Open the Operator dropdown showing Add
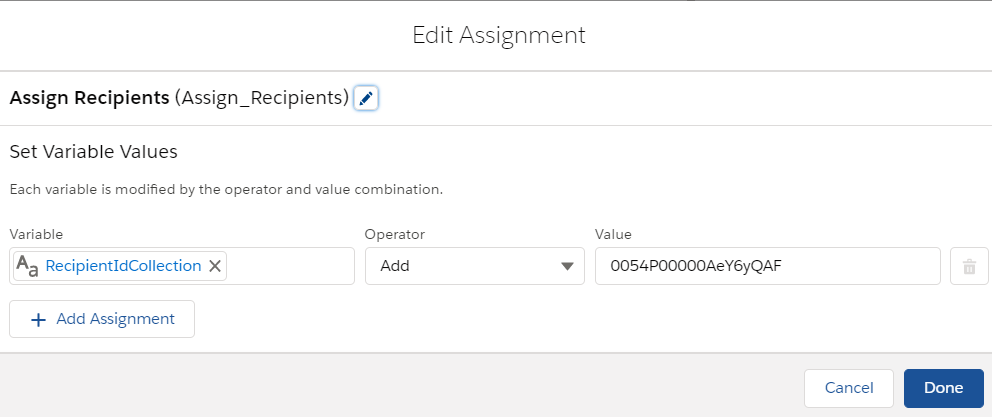 [x=474, y=266]
